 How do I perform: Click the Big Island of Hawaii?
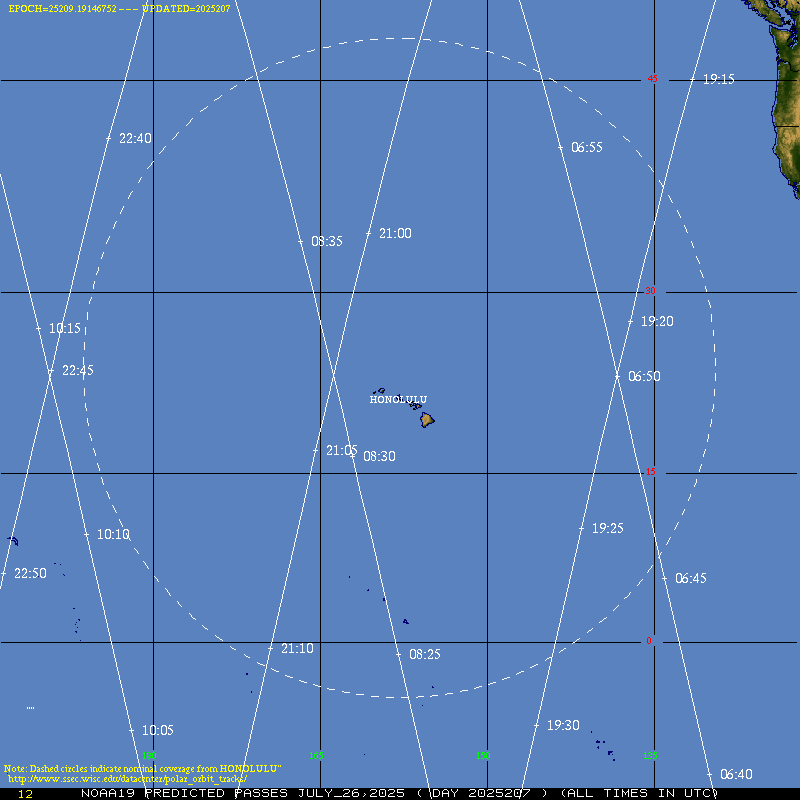(427, 420)
